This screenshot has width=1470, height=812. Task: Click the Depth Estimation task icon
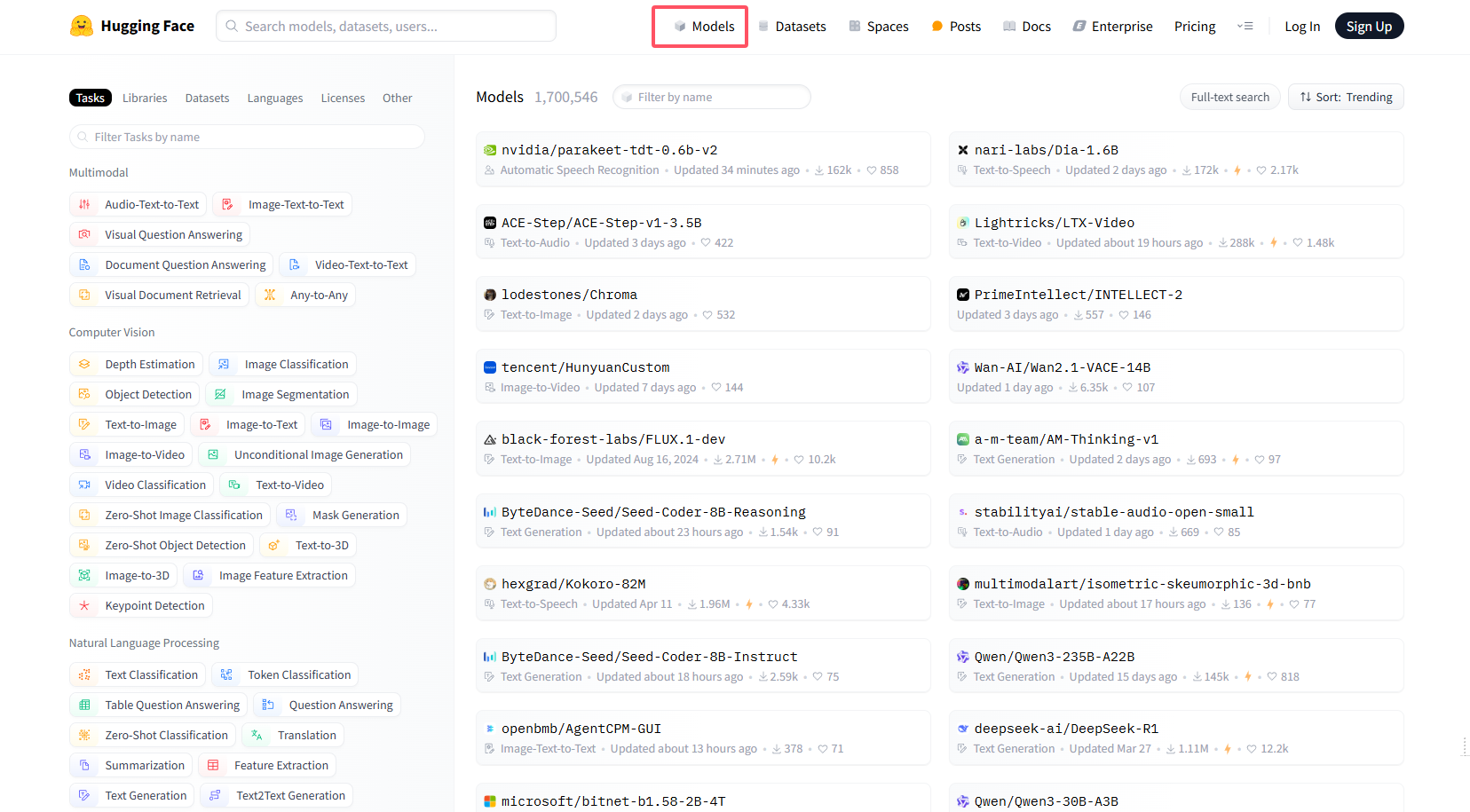[84, 364]
